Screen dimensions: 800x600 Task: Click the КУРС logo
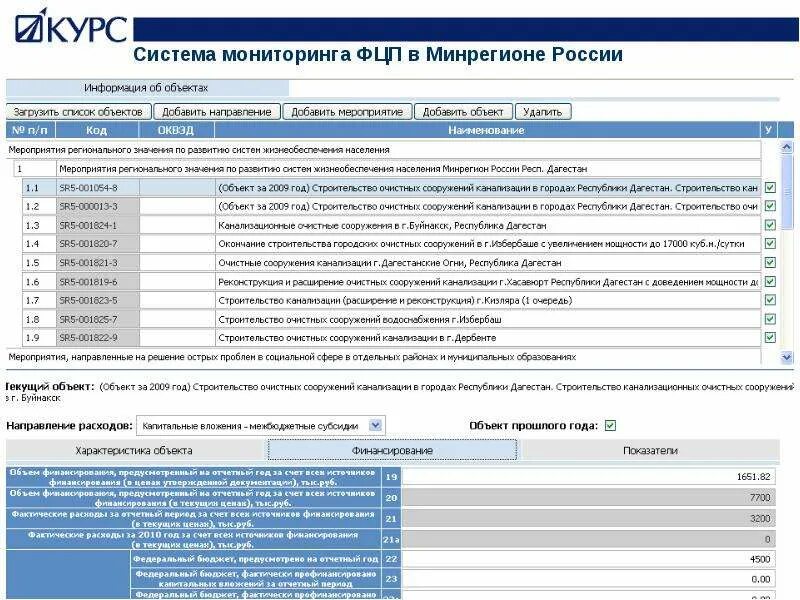[x=70, y=28]
